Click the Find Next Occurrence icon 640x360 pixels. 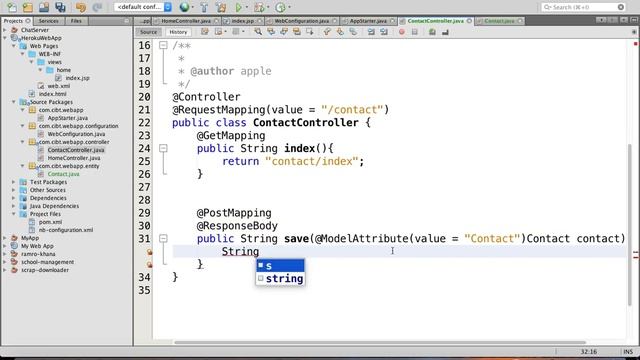point(284,32)
